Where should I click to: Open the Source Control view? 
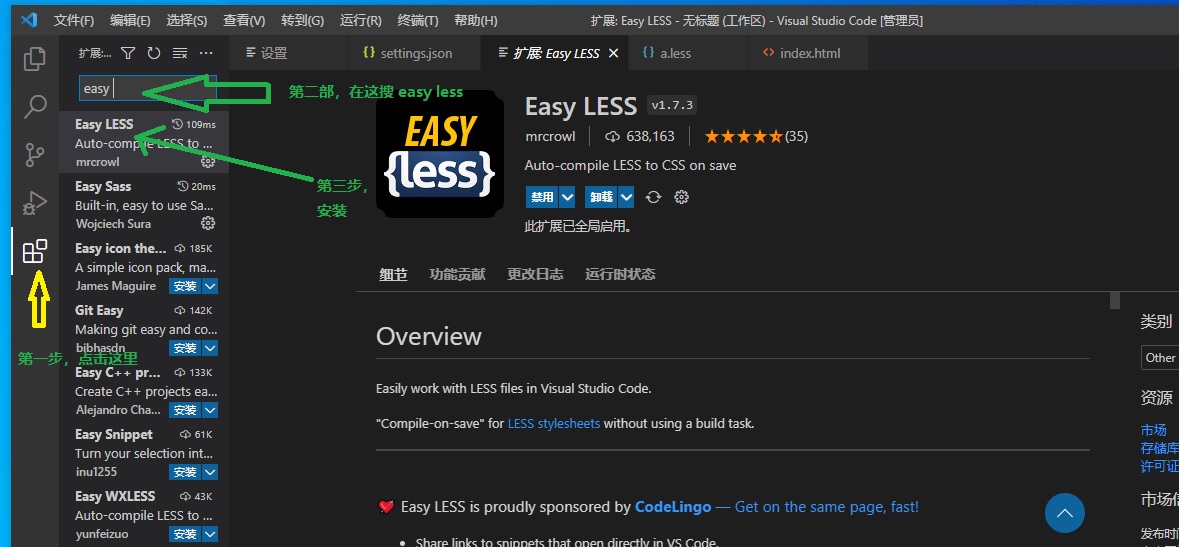35,155
